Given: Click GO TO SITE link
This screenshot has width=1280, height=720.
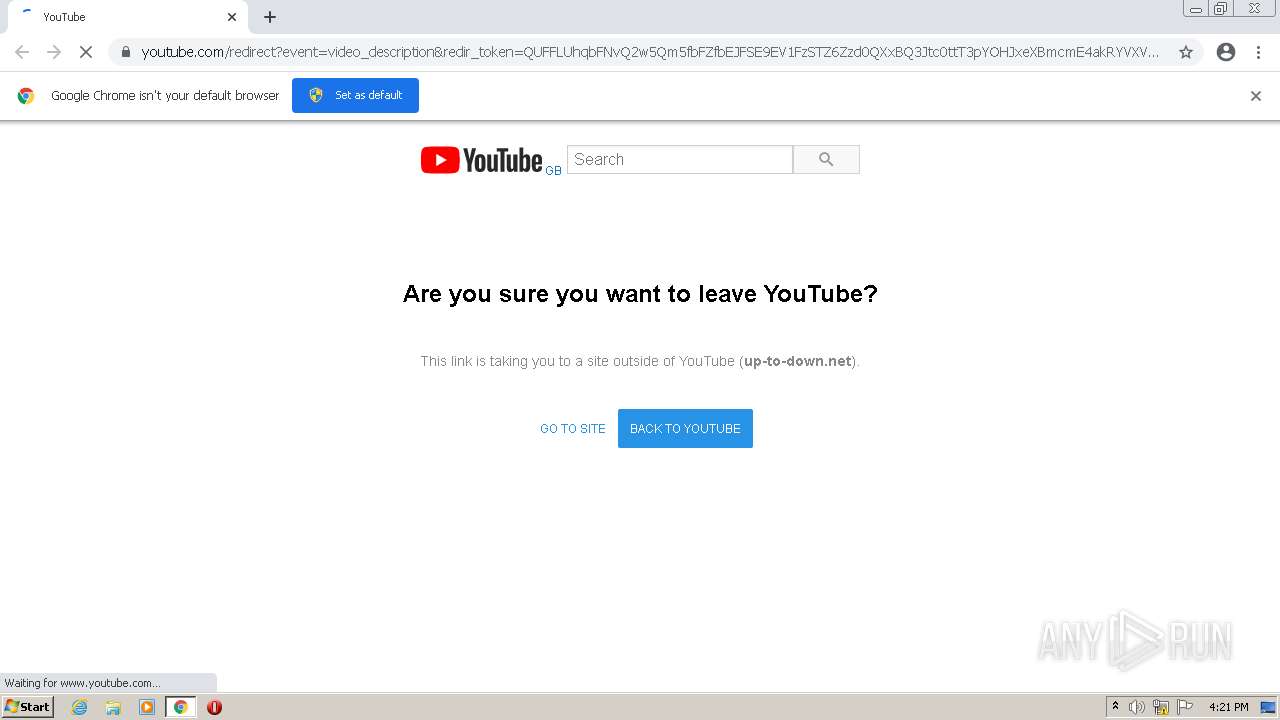Looking at the screenshot, I should click(573, 429).
